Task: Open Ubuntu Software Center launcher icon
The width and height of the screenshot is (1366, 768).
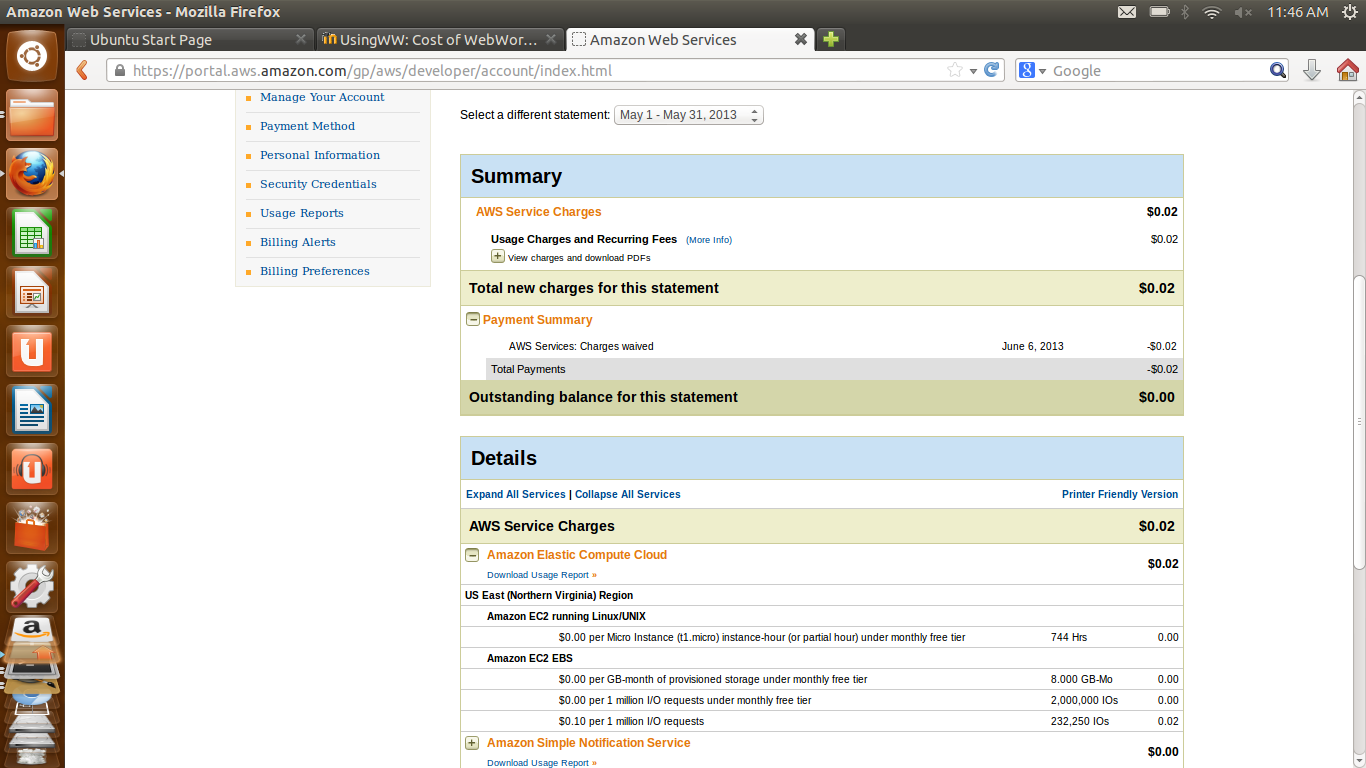Action: [x=32, y=528]
